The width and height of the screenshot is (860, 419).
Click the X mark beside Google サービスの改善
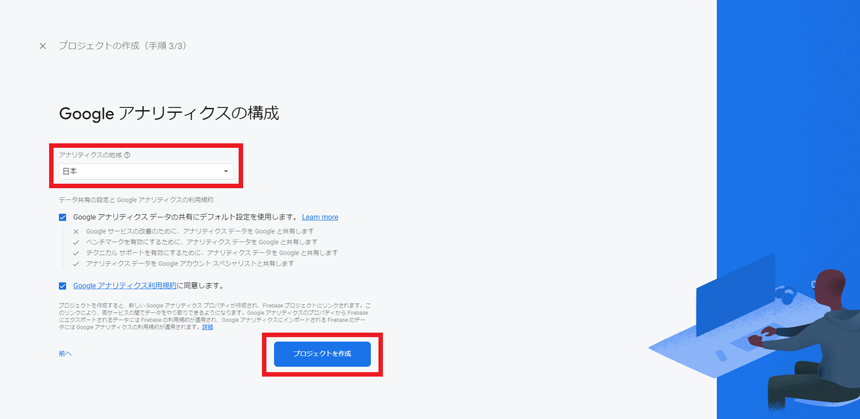point(76,231)
